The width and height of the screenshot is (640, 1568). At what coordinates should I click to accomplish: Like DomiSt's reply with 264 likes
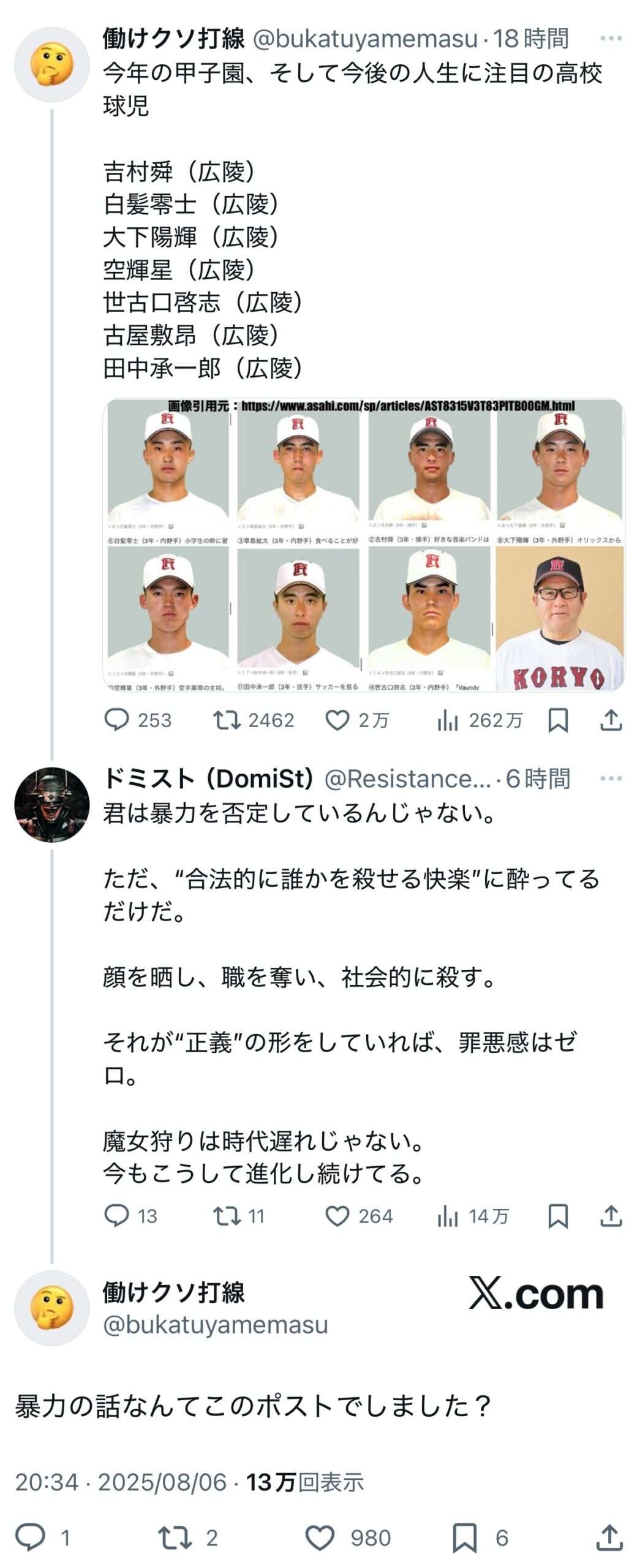(337, 1215)
